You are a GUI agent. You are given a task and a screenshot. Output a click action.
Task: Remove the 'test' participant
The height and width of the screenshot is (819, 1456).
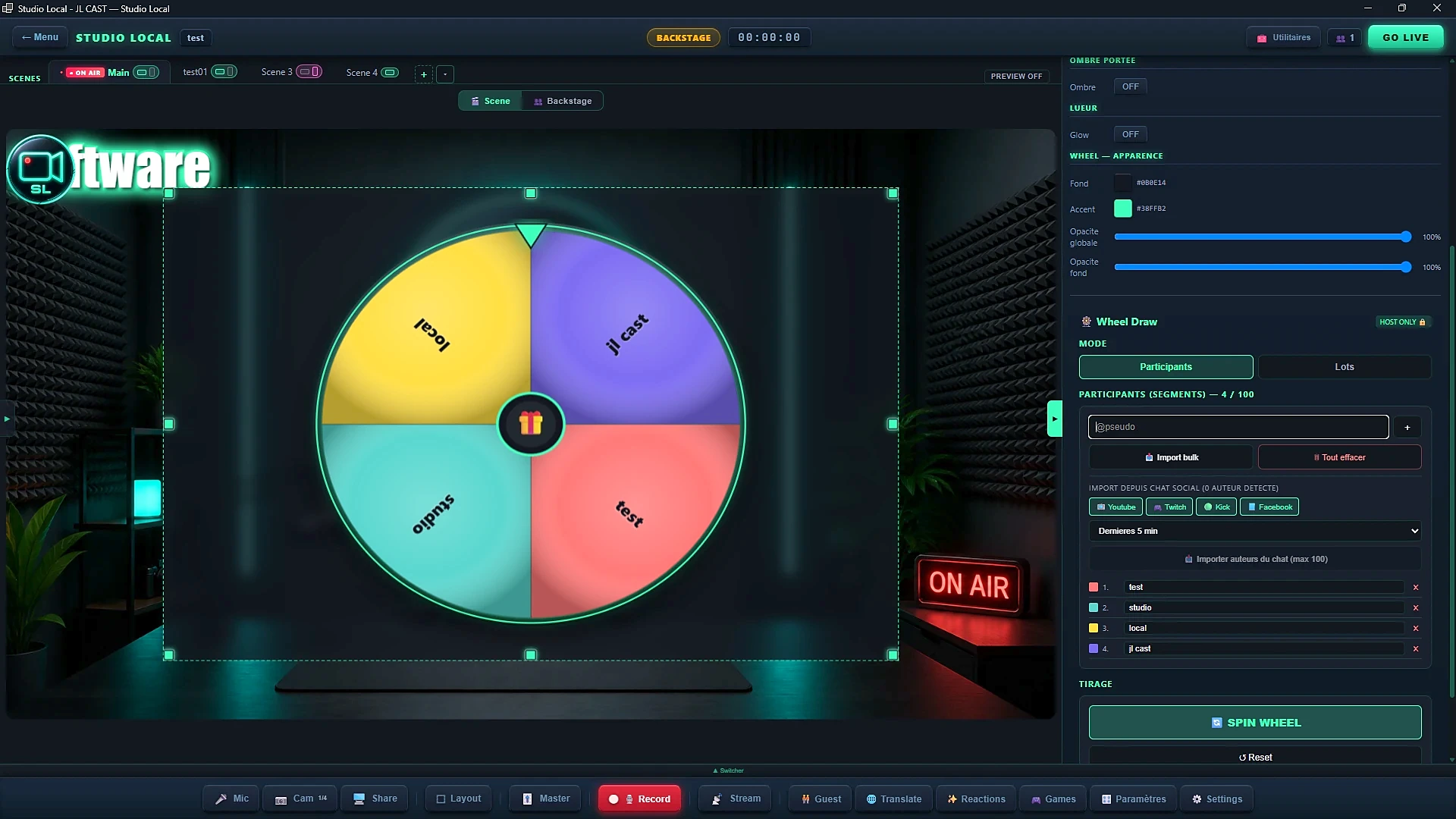(x=1415, y=588)
